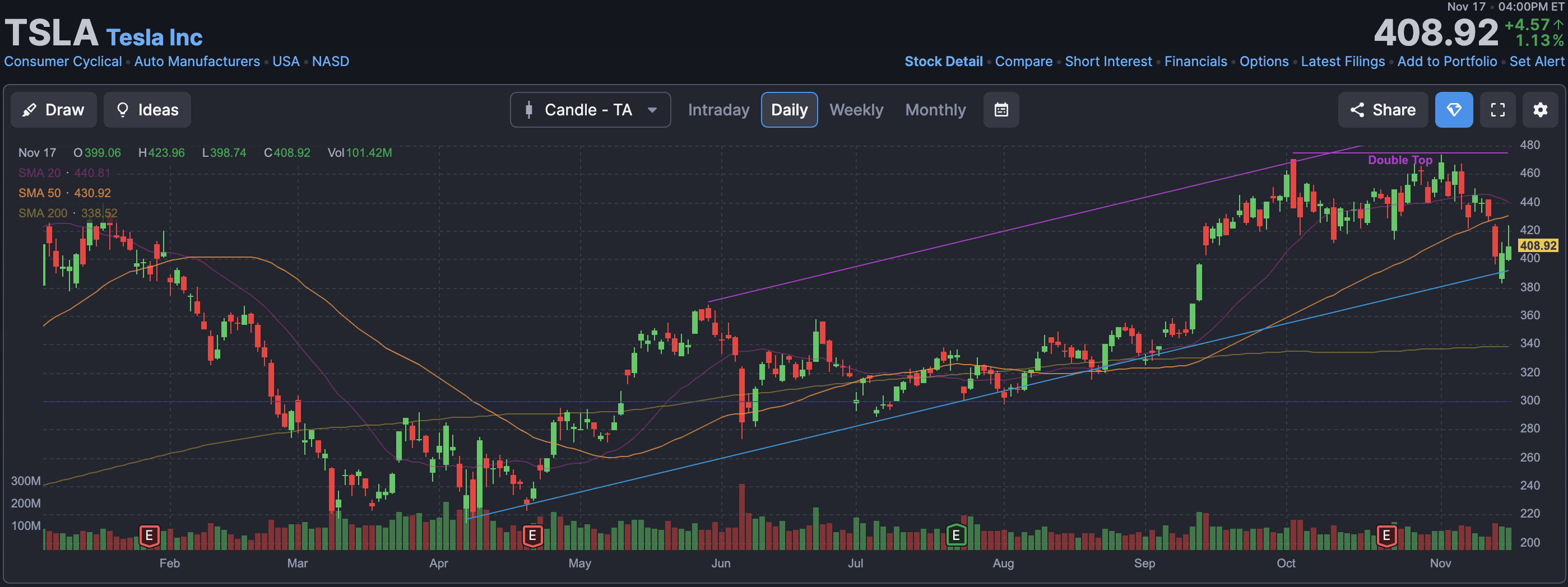Viewport: 1568px width, 587px height.
Task: Open the NASD exchange link
Action: (331, 62)
